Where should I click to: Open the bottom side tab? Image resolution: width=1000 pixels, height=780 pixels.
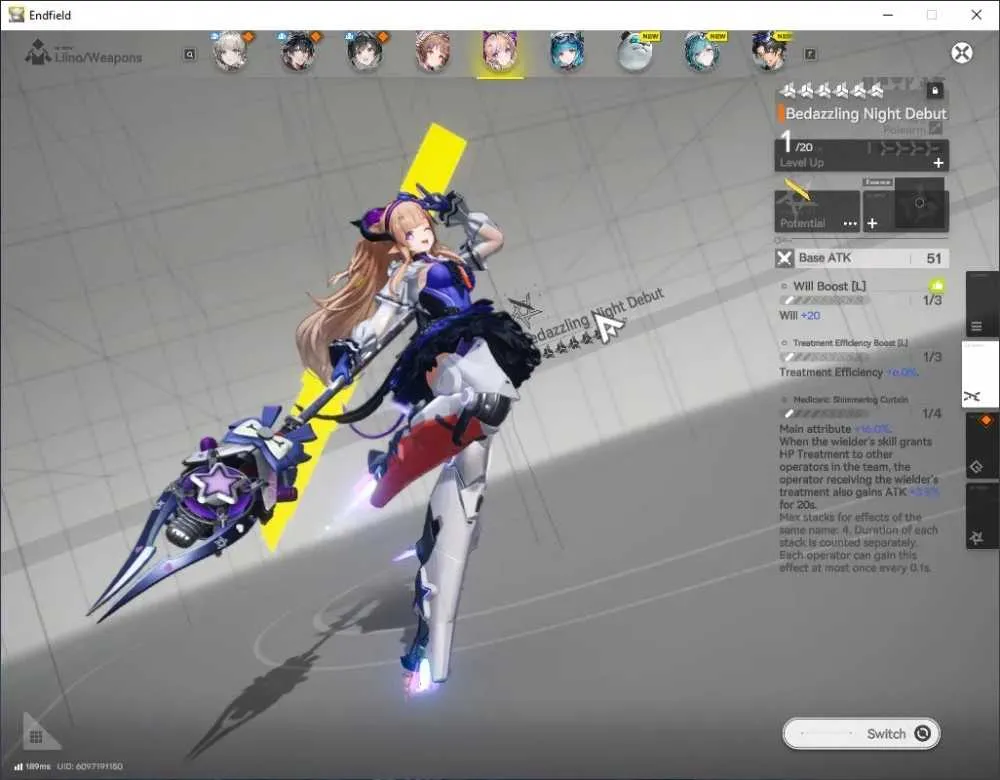982,515
